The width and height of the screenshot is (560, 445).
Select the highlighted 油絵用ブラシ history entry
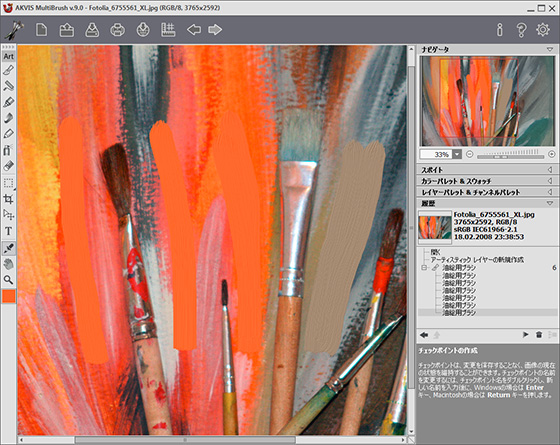(x=488, y=312)
